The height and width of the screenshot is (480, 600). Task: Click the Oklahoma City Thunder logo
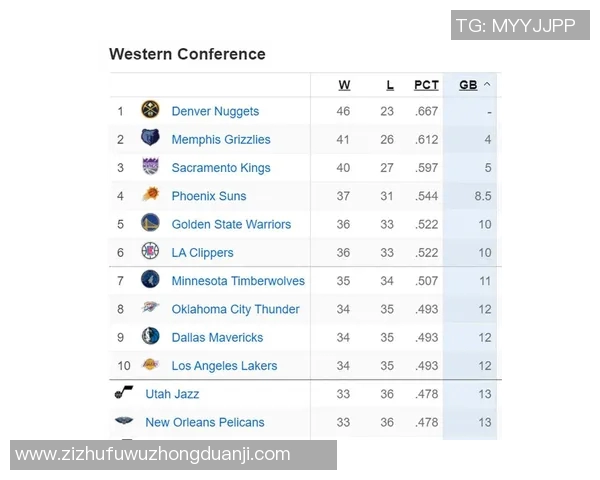point(150,309)
